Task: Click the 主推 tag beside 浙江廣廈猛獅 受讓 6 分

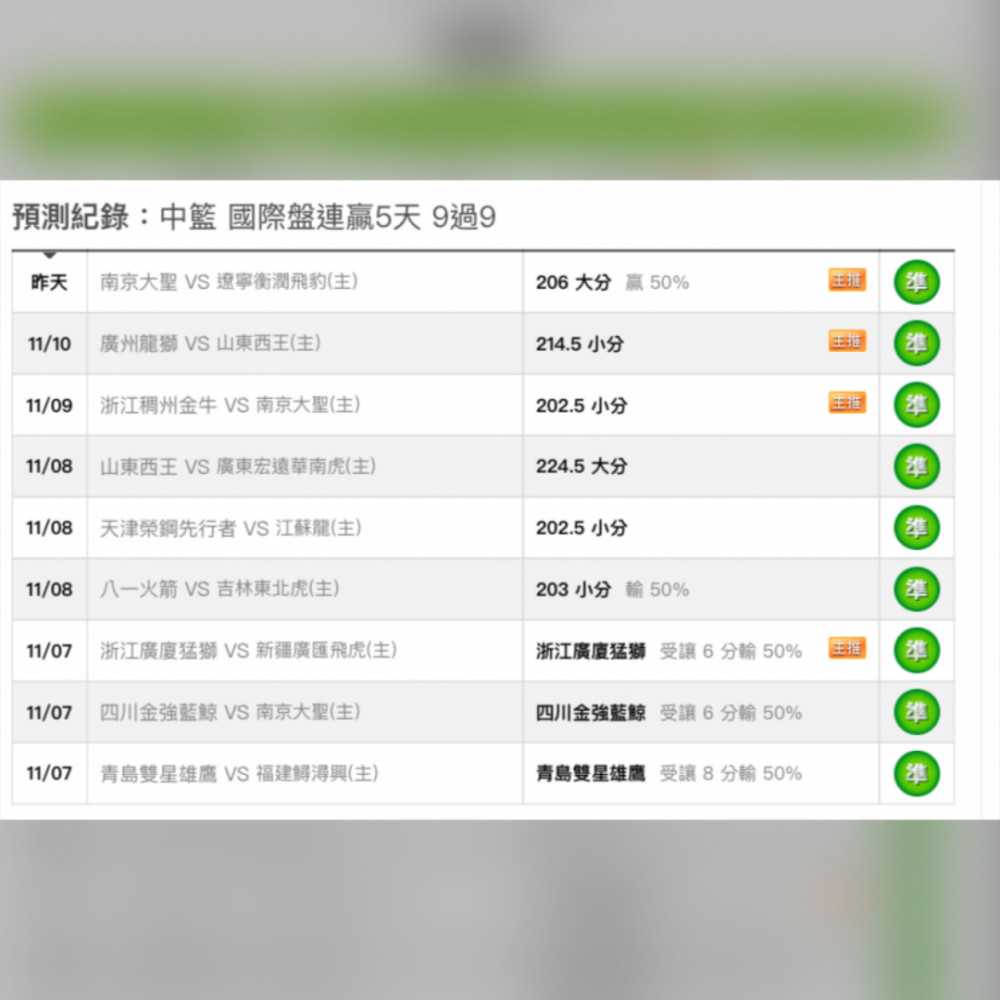Action: [x=847, y=648]
